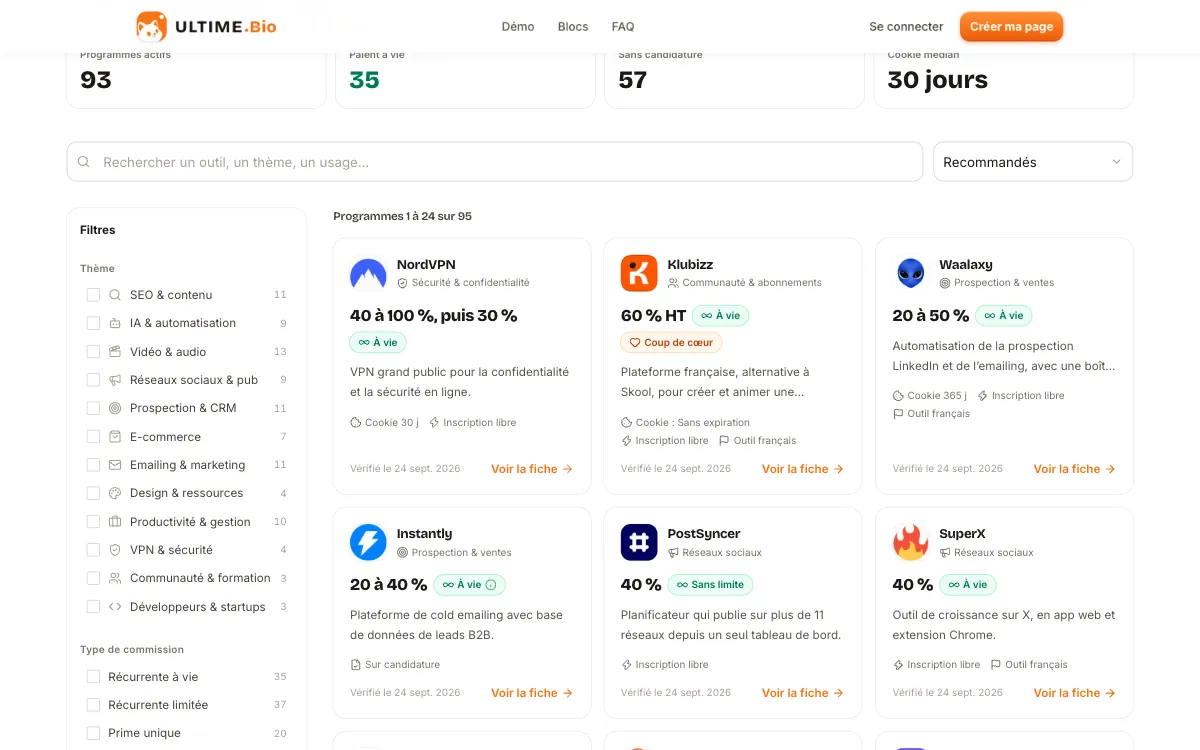Open the Démo menu item
1200x750 pixels.
[x=518, y=27]
